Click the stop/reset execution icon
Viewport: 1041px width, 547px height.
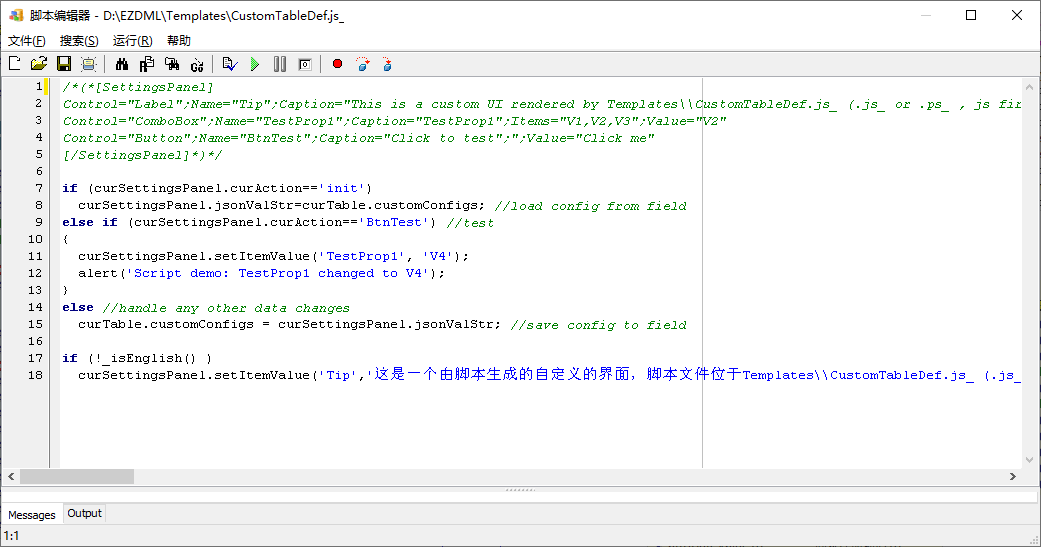tap(305, 64)
